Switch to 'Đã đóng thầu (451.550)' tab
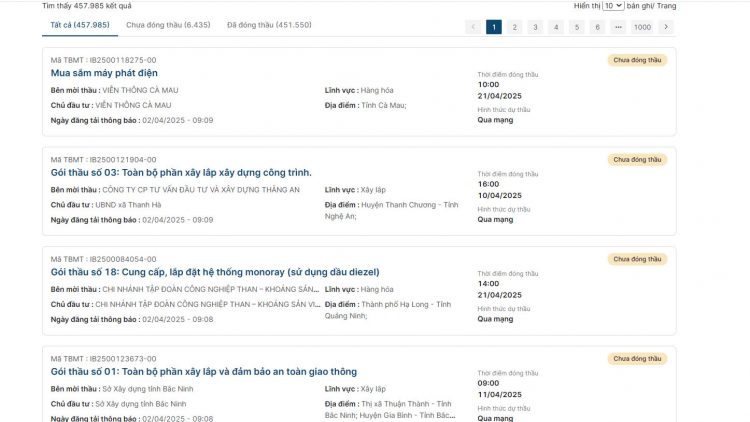The image size is (750, 422). coord(269,25)
